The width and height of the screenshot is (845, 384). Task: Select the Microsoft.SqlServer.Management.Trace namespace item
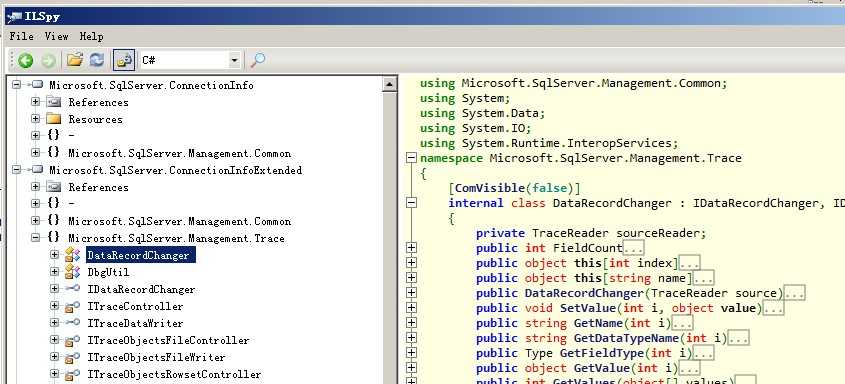click(x=176, y=239)
